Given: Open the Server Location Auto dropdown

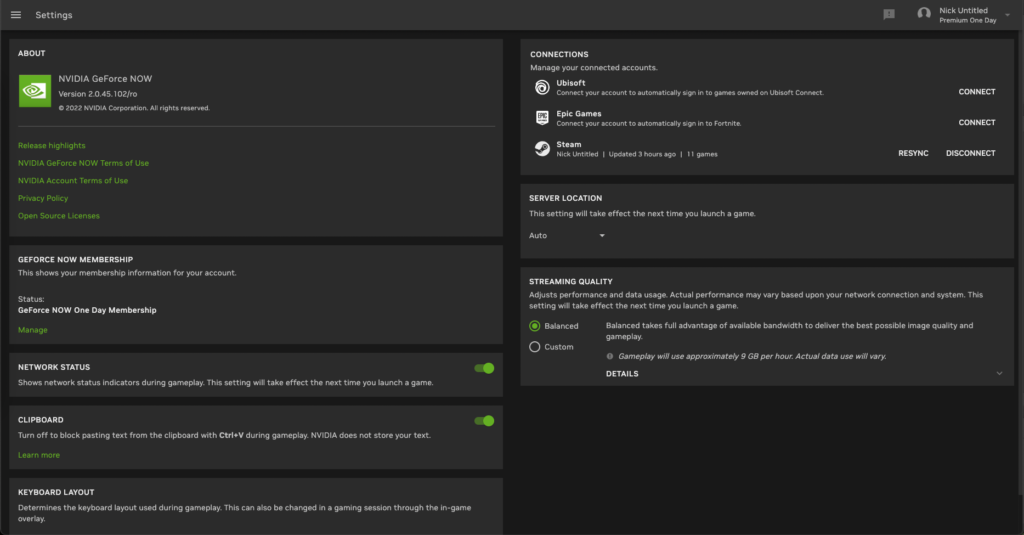Looking at the screenshot, I should [568, 236].
